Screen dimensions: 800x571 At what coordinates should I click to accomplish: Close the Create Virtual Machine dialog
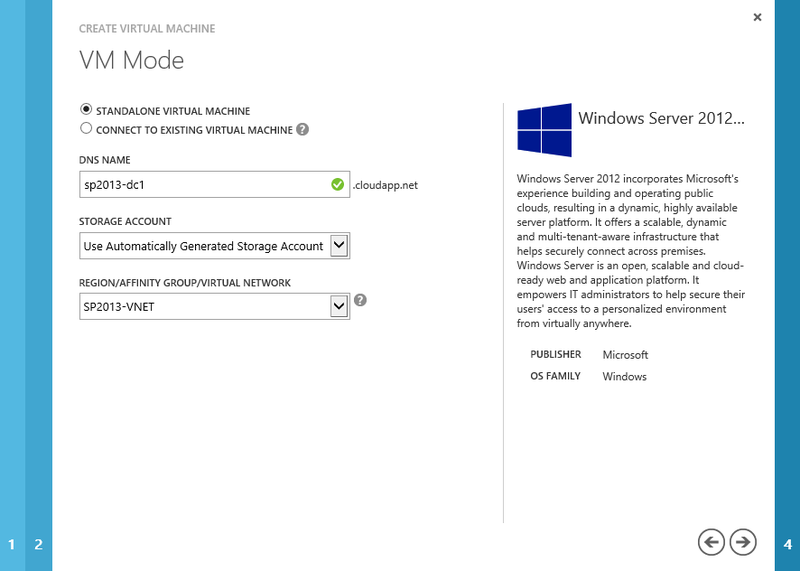pyautogui.click(x=757, y=17)
